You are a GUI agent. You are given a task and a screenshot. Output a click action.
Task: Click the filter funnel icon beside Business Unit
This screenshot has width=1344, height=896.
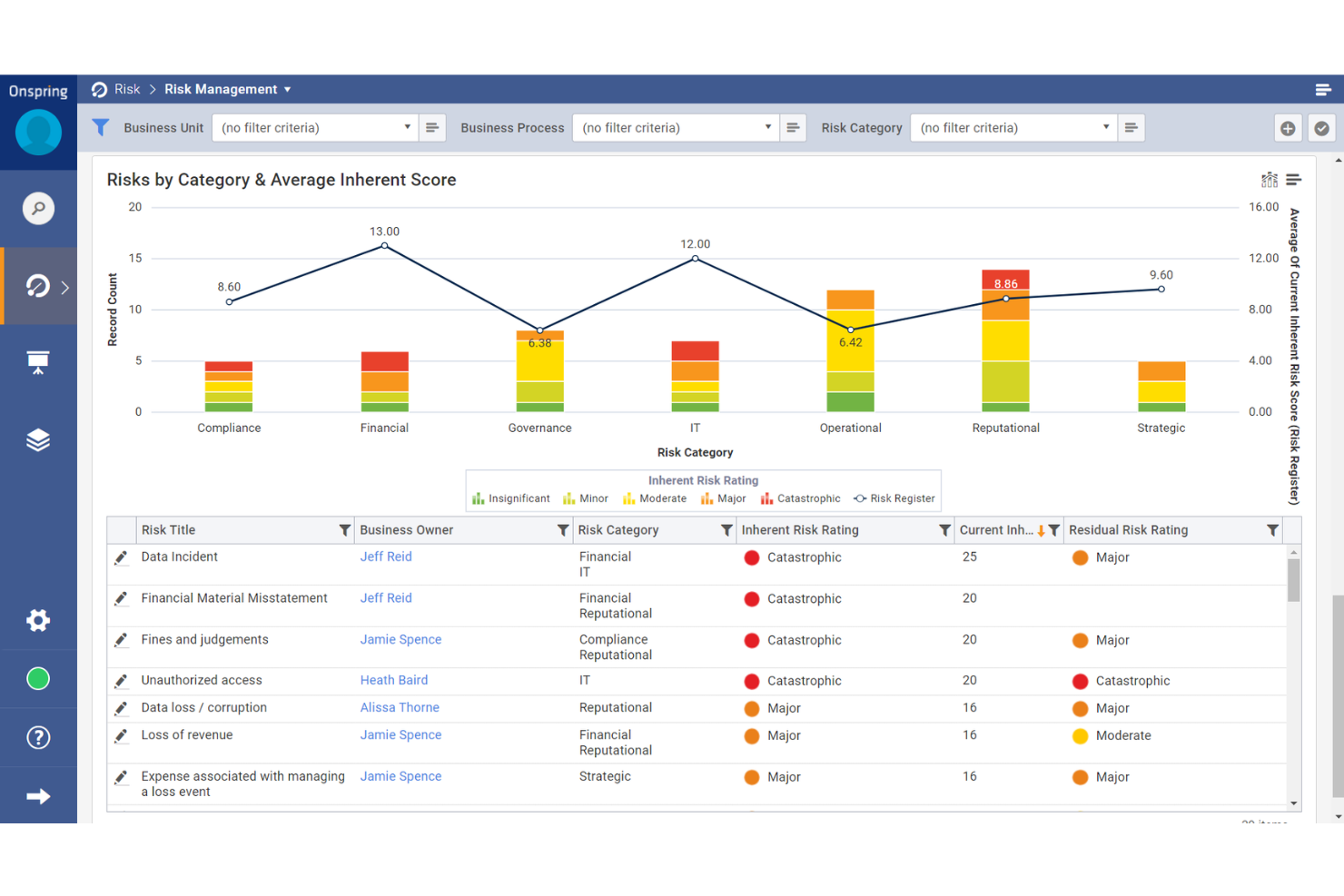point(101,127)
